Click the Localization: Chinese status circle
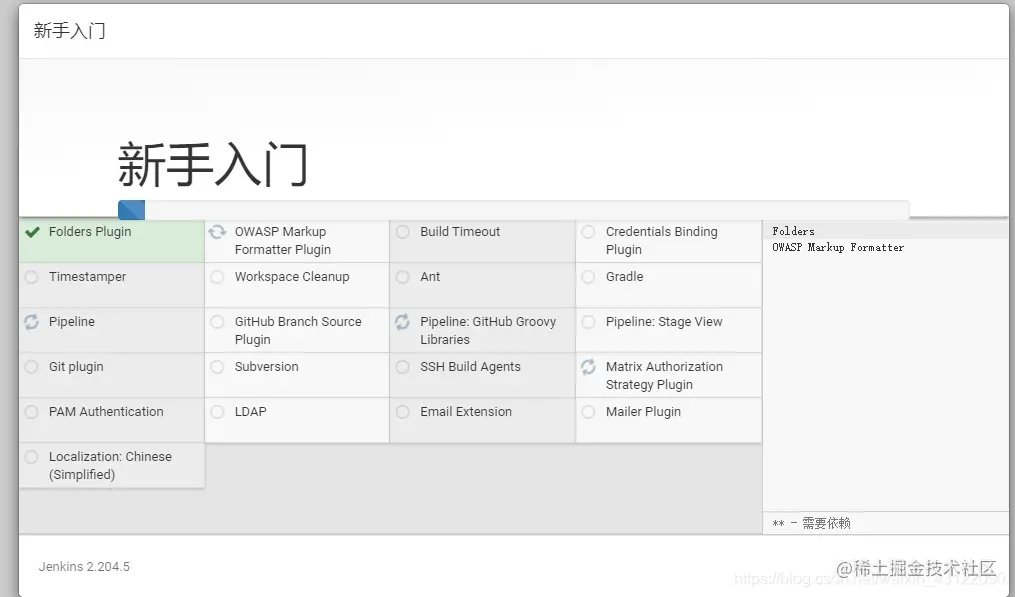The height and width of the screenshot is (597, 1015). pos(31,457)
